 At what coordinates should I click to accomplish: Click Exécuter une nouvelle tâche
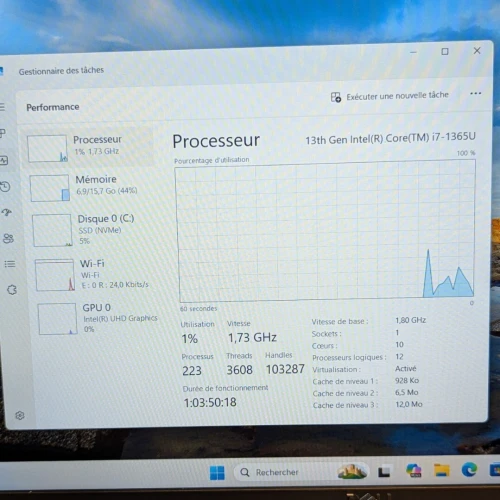pos(389,96)
